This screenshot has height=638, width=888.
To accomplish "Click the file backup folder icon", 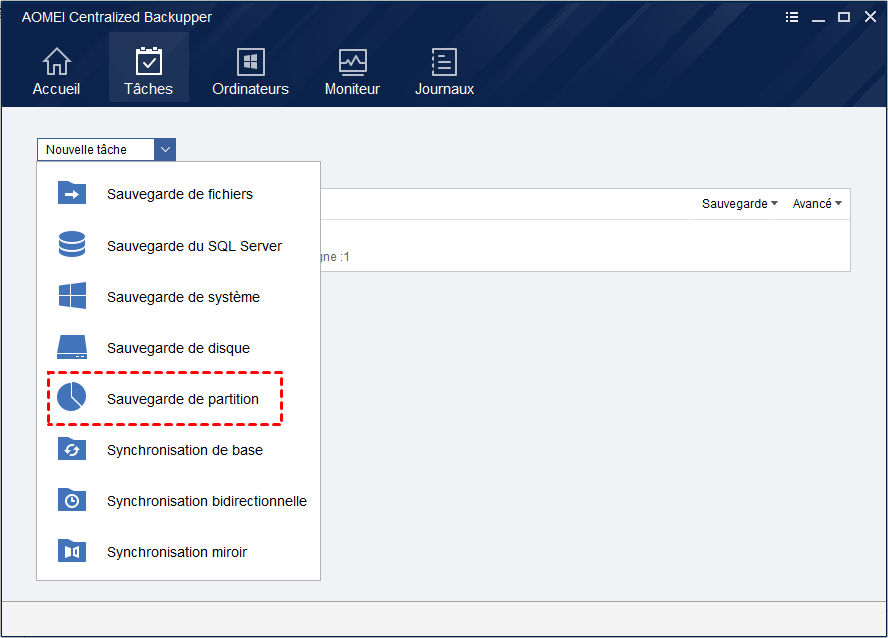I will point(72,193).
